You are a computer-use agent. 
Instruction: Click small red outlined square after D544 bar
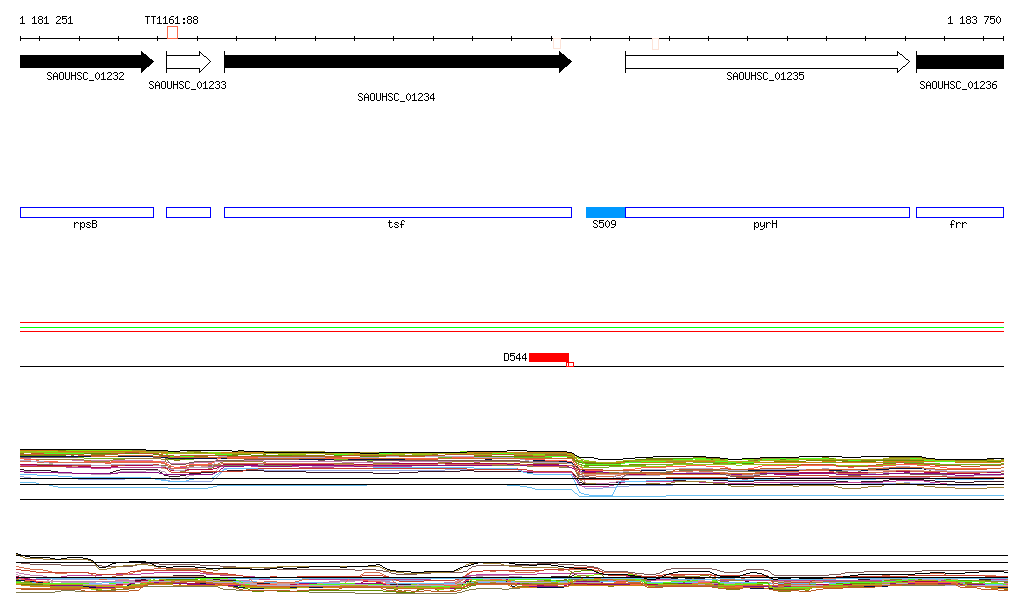coord(570,364)
